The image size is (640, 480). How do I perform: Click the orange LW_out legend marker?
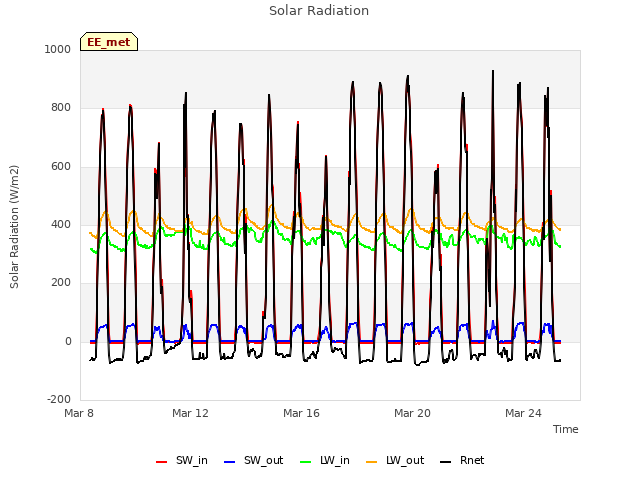click(372, 462)
